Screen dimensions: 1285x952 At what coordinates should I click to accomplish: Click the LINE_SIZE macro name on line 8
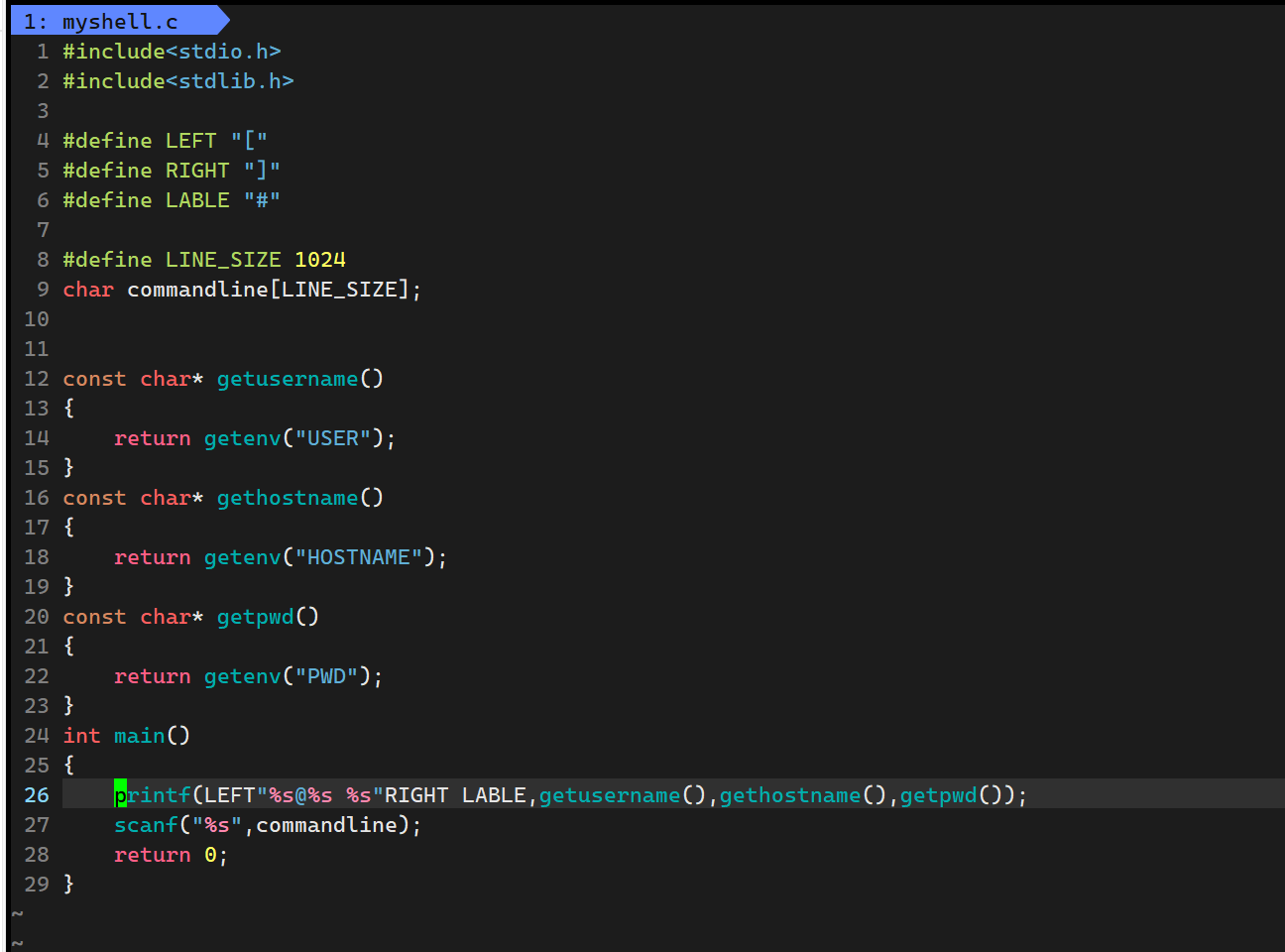(223, 260)
